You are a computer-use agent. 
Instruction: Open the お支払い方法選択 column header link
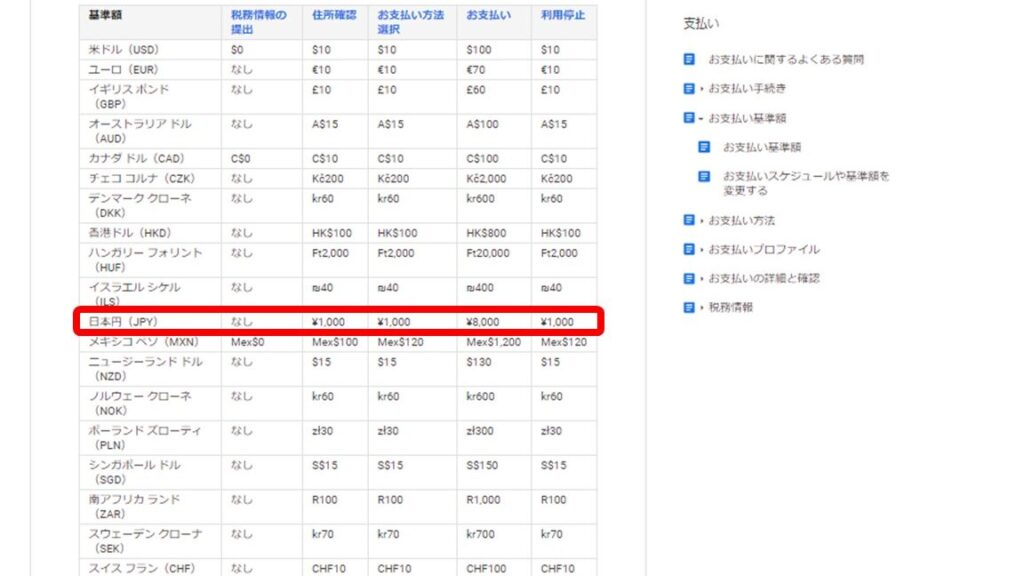(x=410, y=22)
